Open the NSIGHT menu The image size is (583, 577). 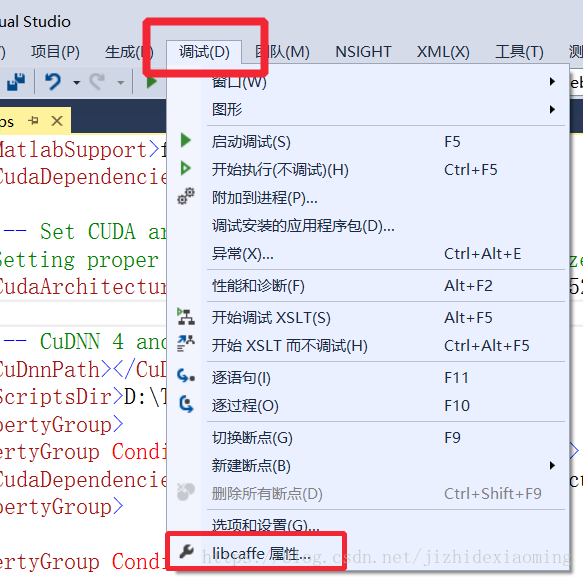(x=363, y=52)
